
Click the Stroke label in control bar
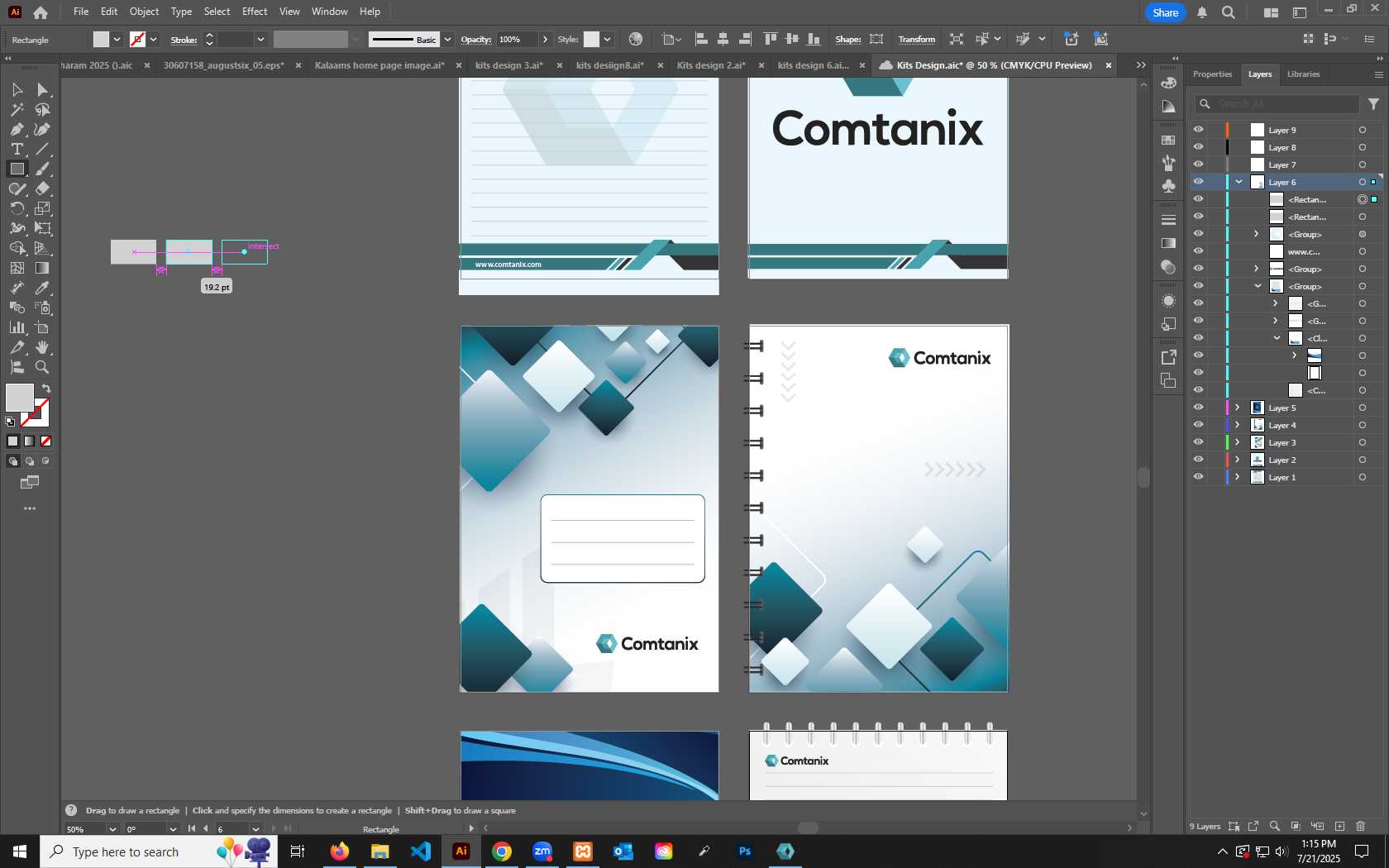point(184,40)
